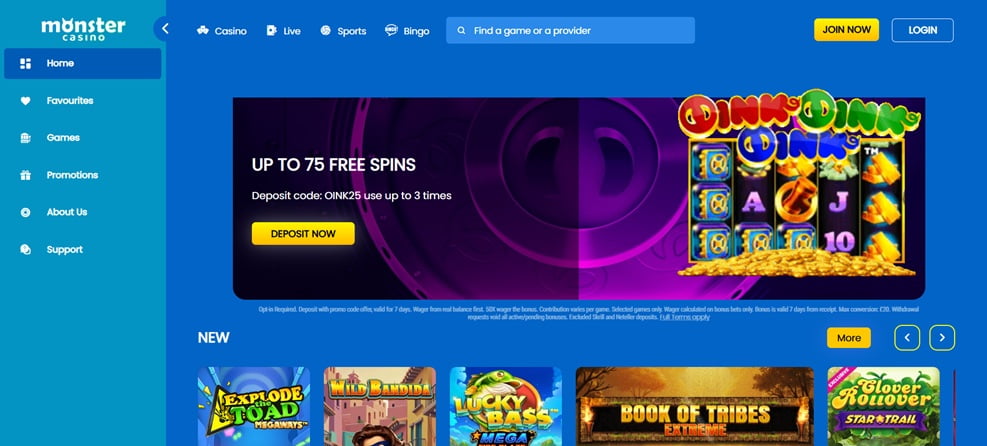The height and width of the screenshot is (446, 987).
Task: Open the Full Terms apply link
Action: (x=684, y=317)
